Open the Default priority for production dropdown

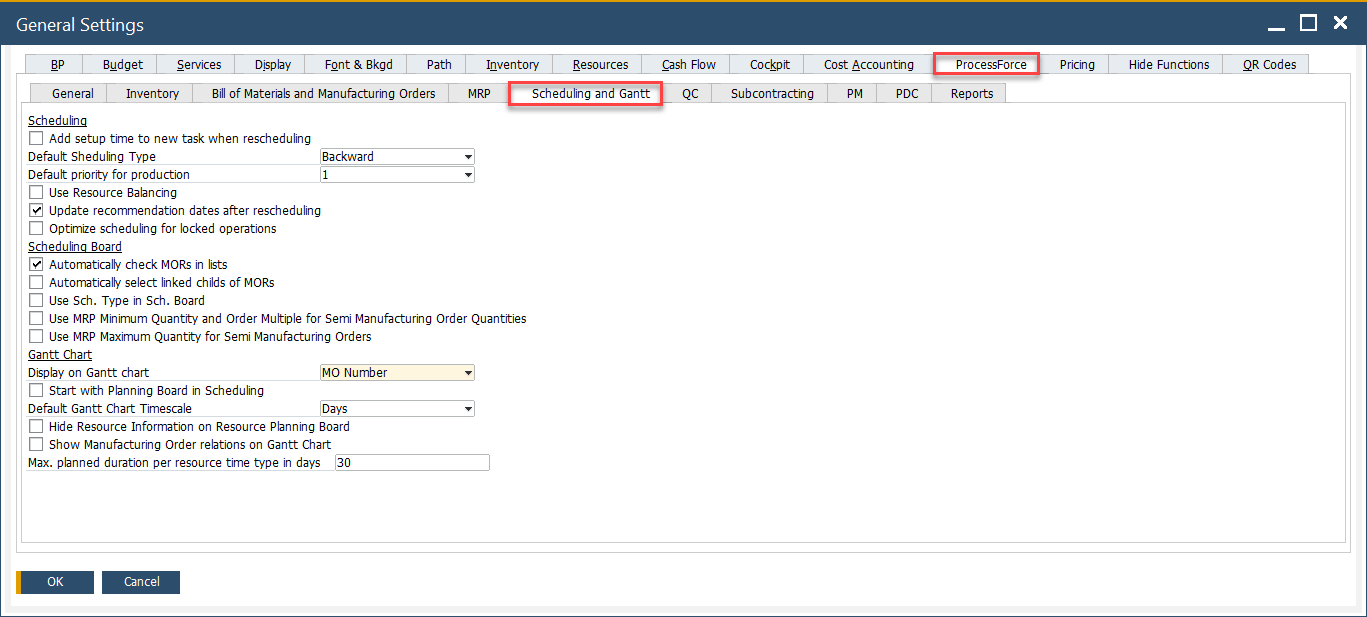coord(467,174)
